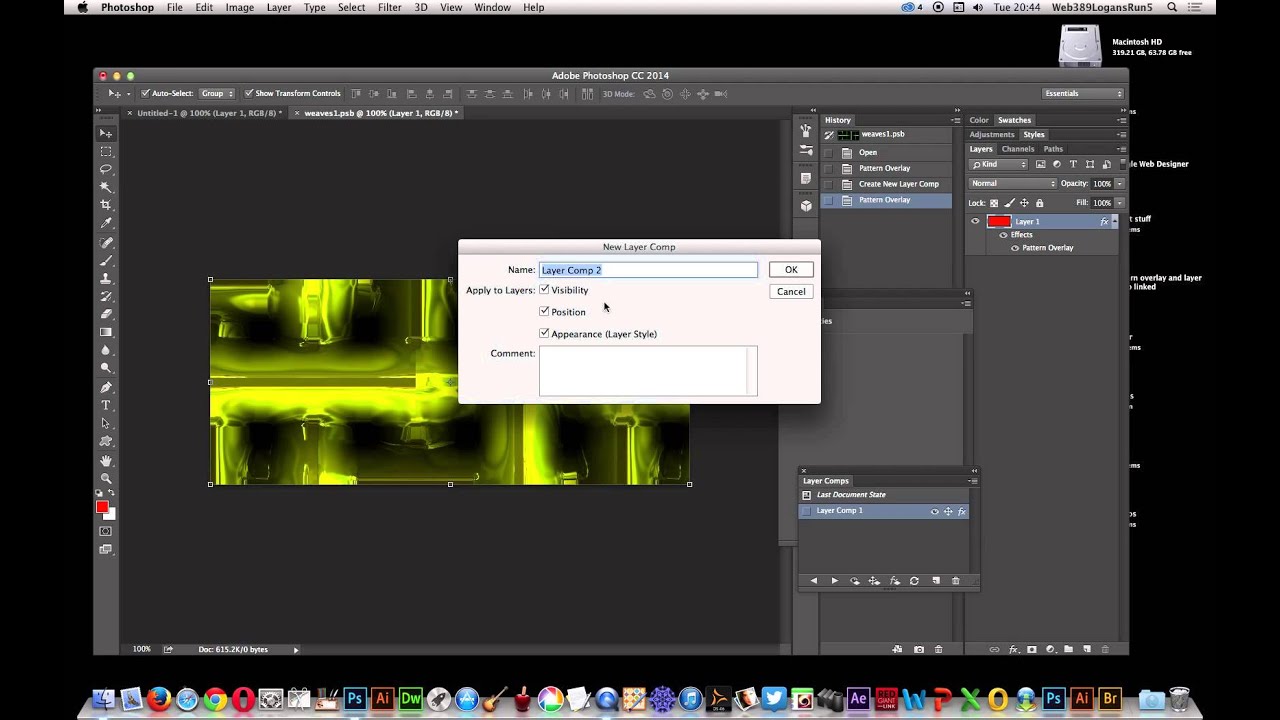The image size is (1280, 720).
Task: Open the Fill slider arrow
Action: 1119,203
